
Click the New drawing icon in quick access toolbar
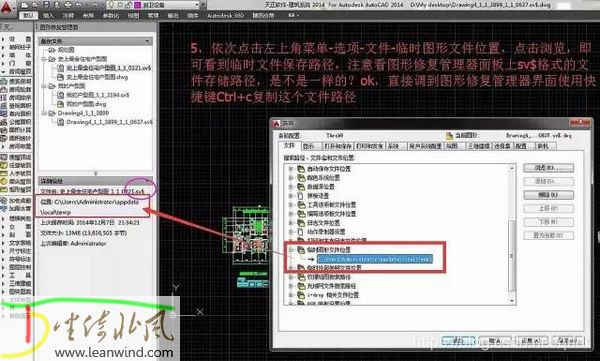click(25, 5)
